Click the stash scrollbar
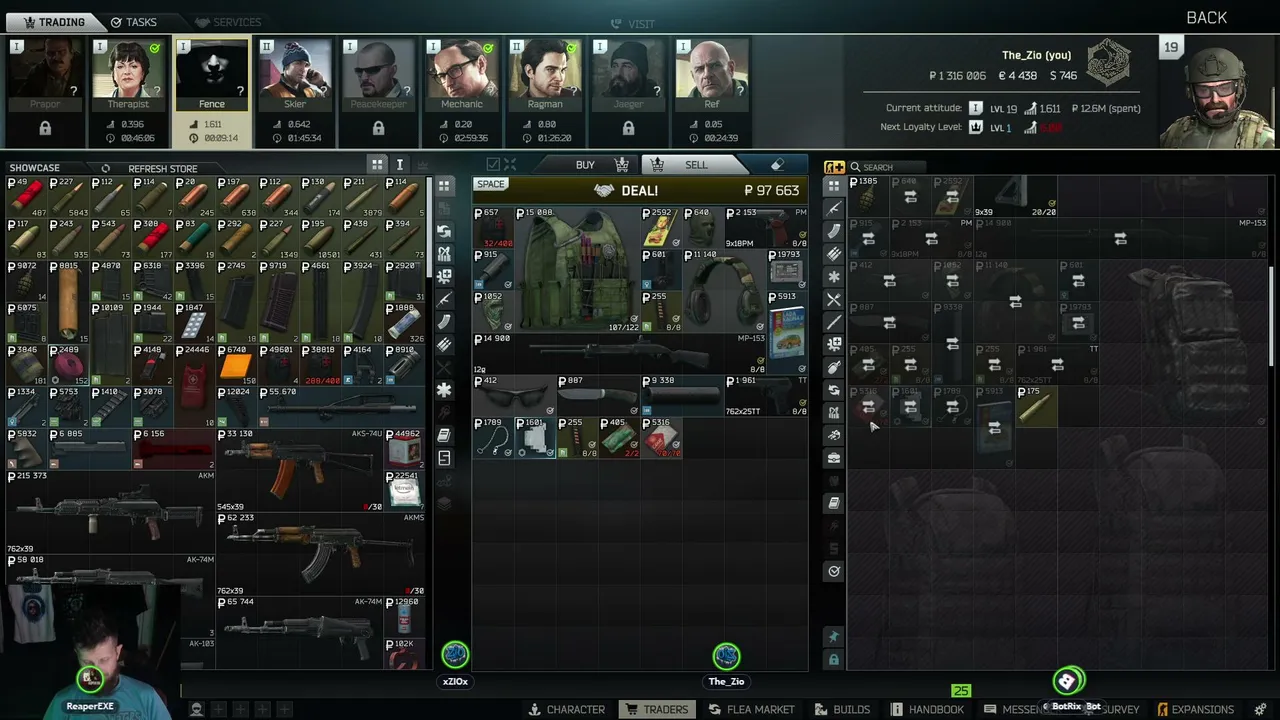1280x720 pixels. tap(1273, 315)
